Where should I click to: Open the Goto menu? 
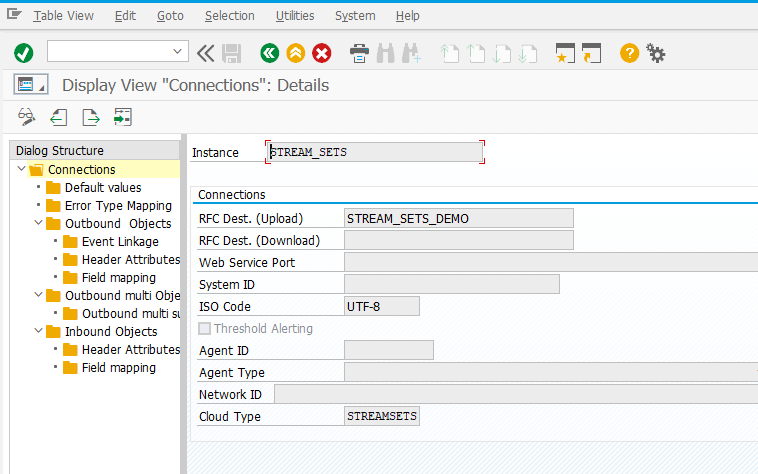pos(170,16)
